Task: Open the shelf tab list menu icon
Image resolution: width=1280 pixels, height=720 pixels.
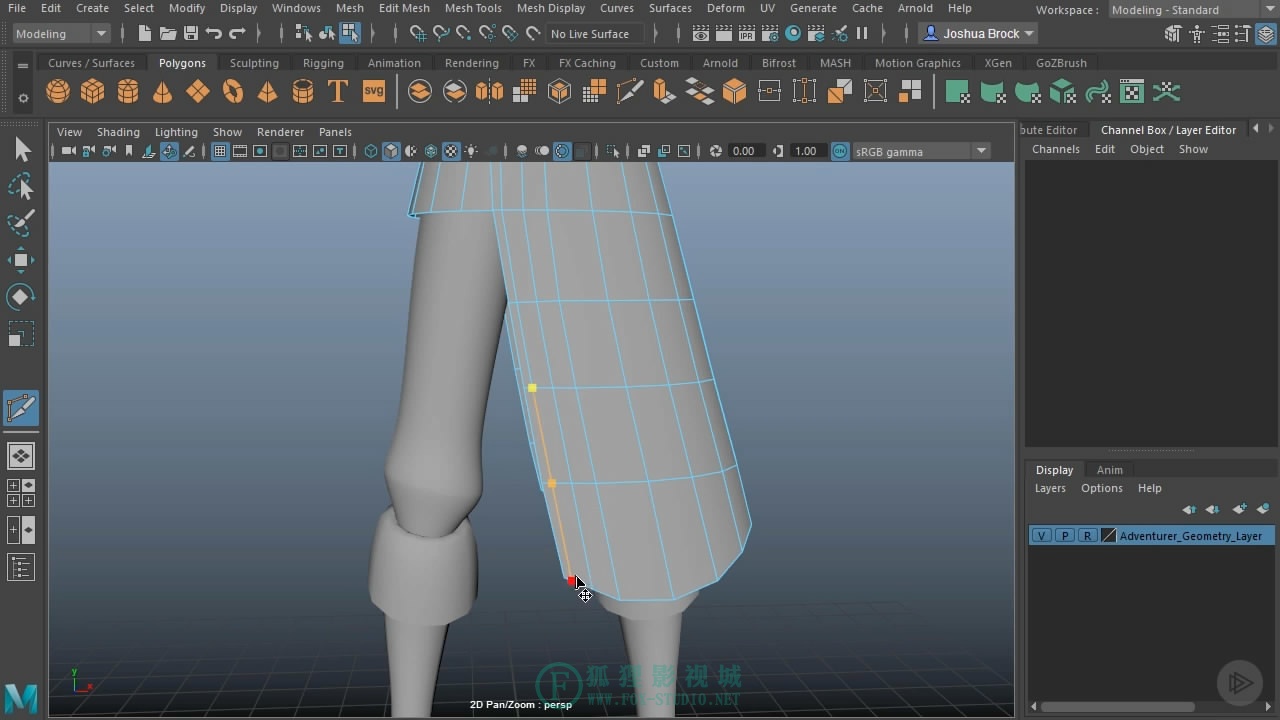Action: [23, 65]
